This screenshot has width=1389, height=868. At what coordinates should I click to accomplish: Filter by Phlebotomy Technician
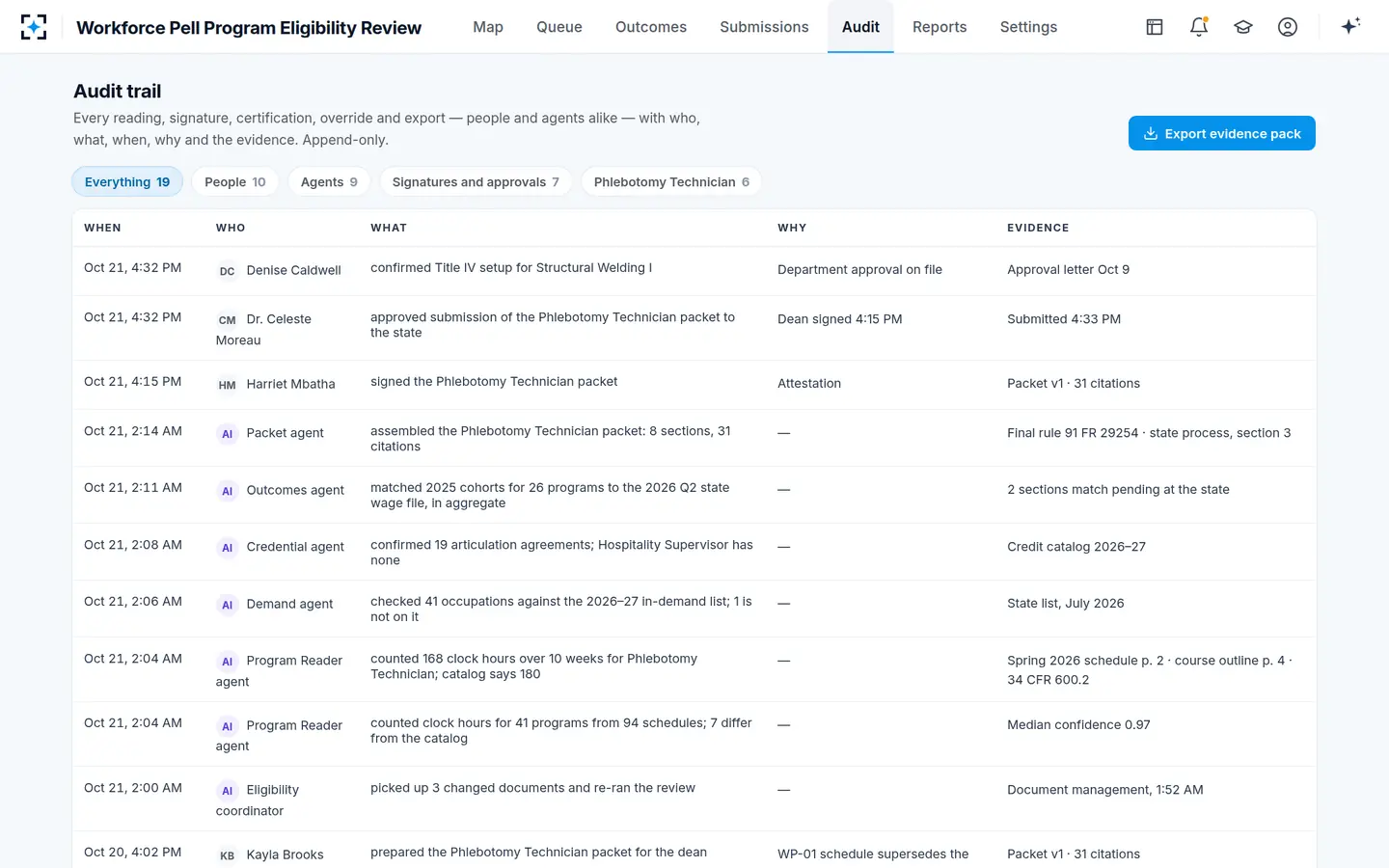671,181
